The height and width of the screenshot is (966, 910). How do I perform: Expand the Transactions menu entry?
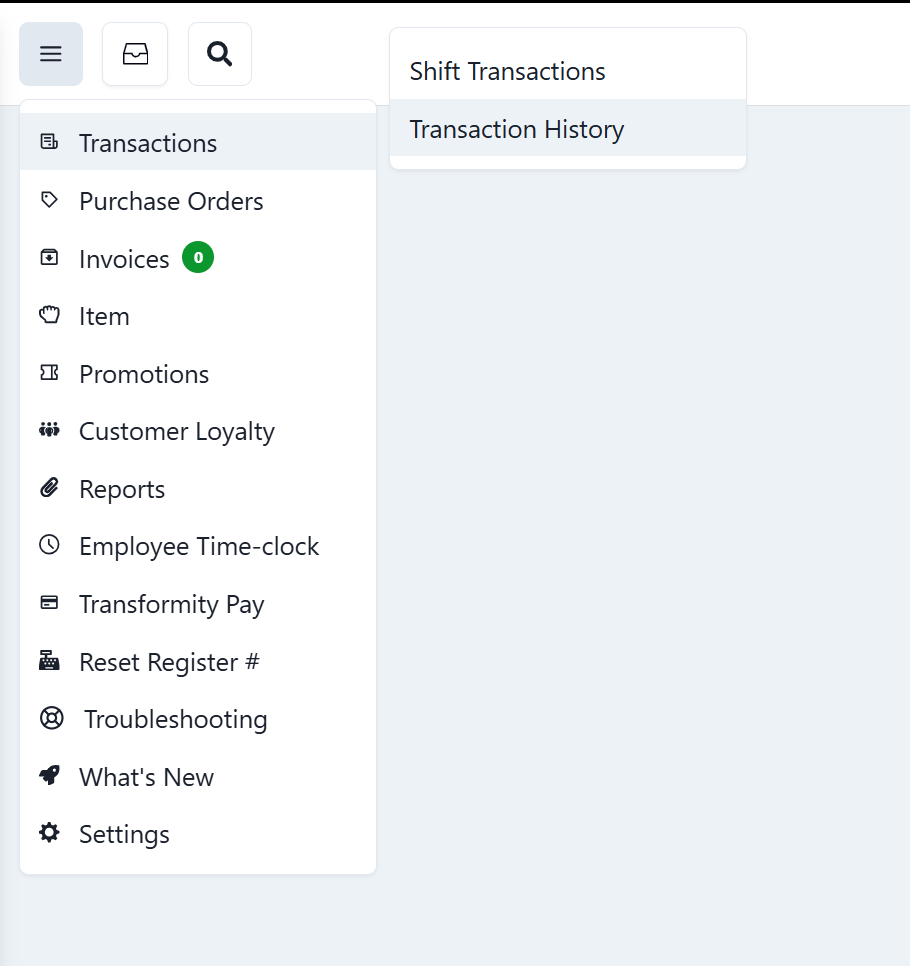coord(148,143)
